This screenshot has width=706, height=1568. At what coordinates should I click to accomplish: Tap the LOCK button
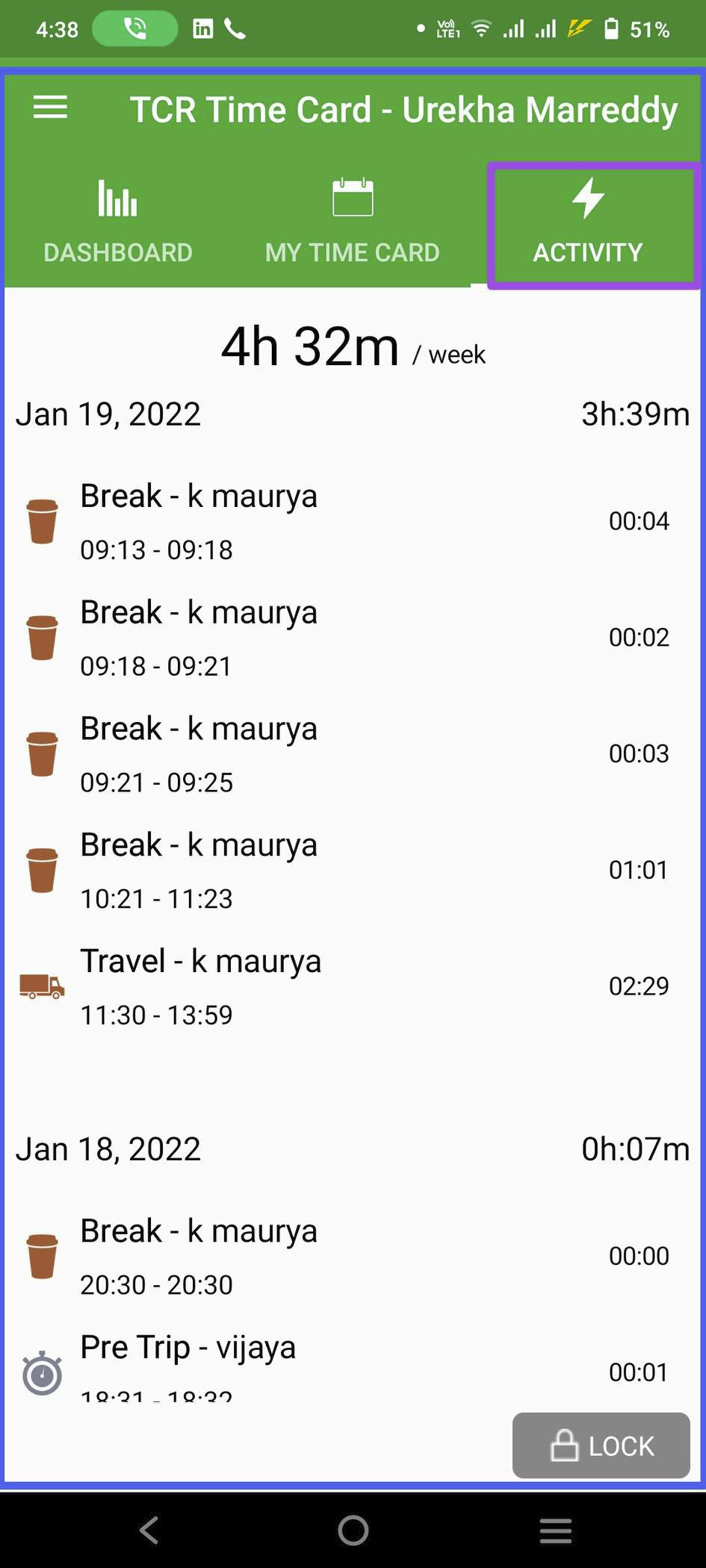[601, 1445]
